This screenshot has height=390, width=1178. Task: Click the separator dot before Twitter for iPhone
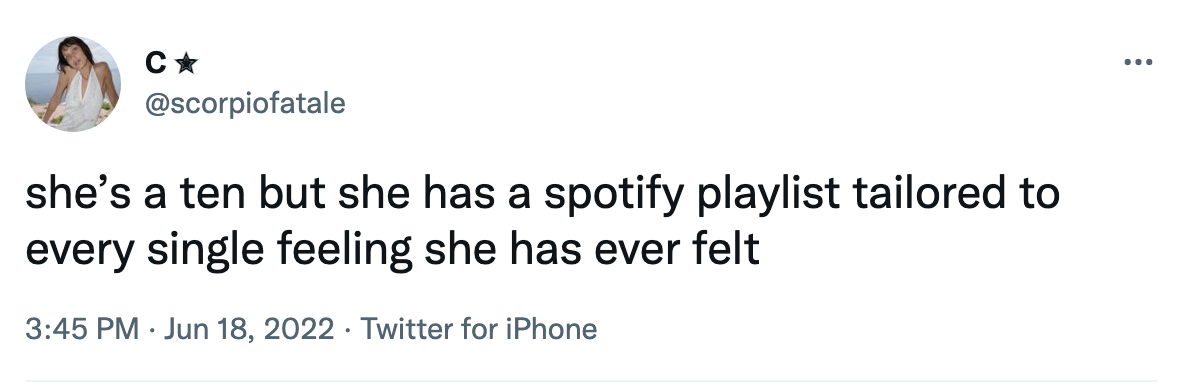(x=348, y=330)
